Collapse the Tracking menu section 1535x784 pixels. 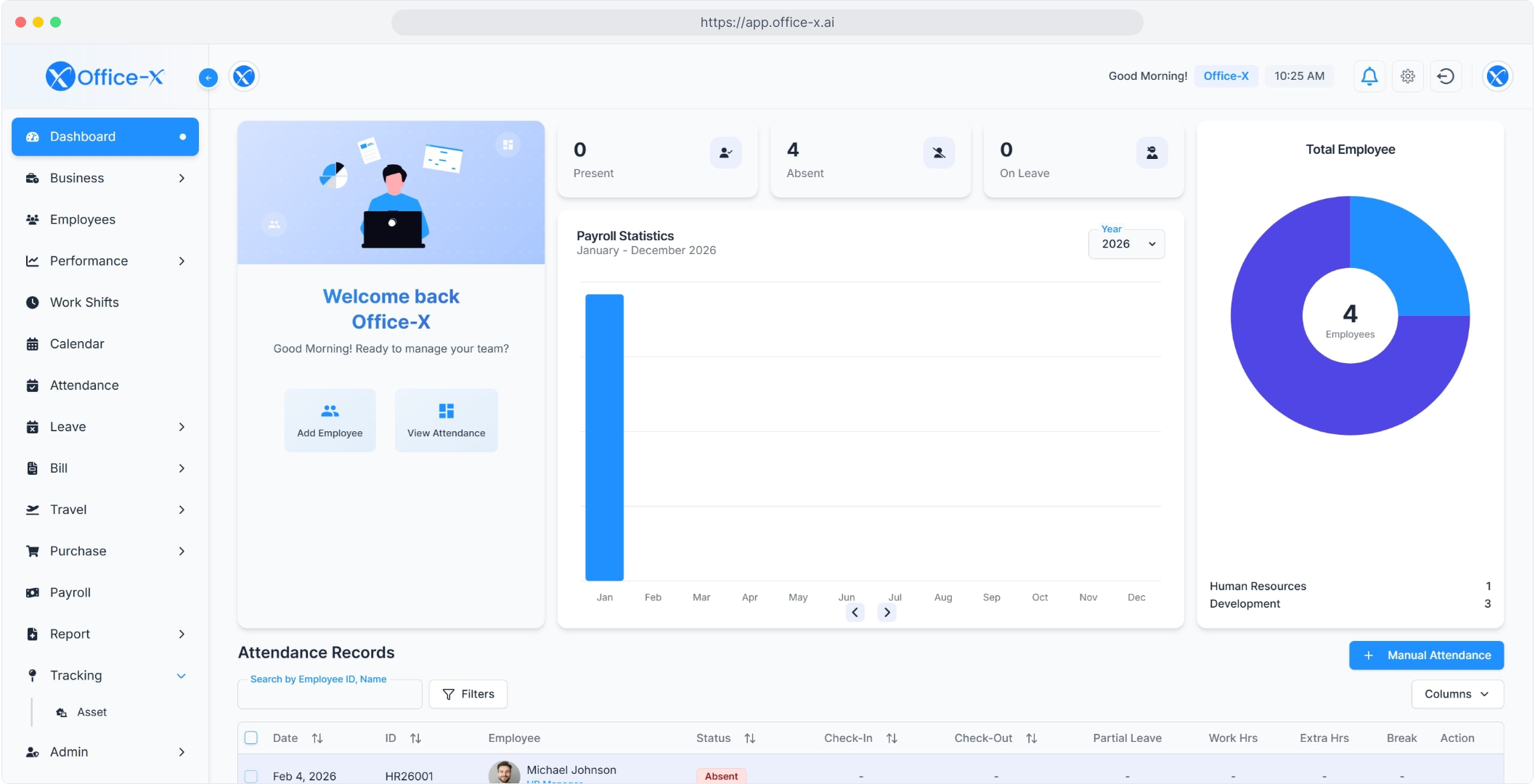(181, 676)
